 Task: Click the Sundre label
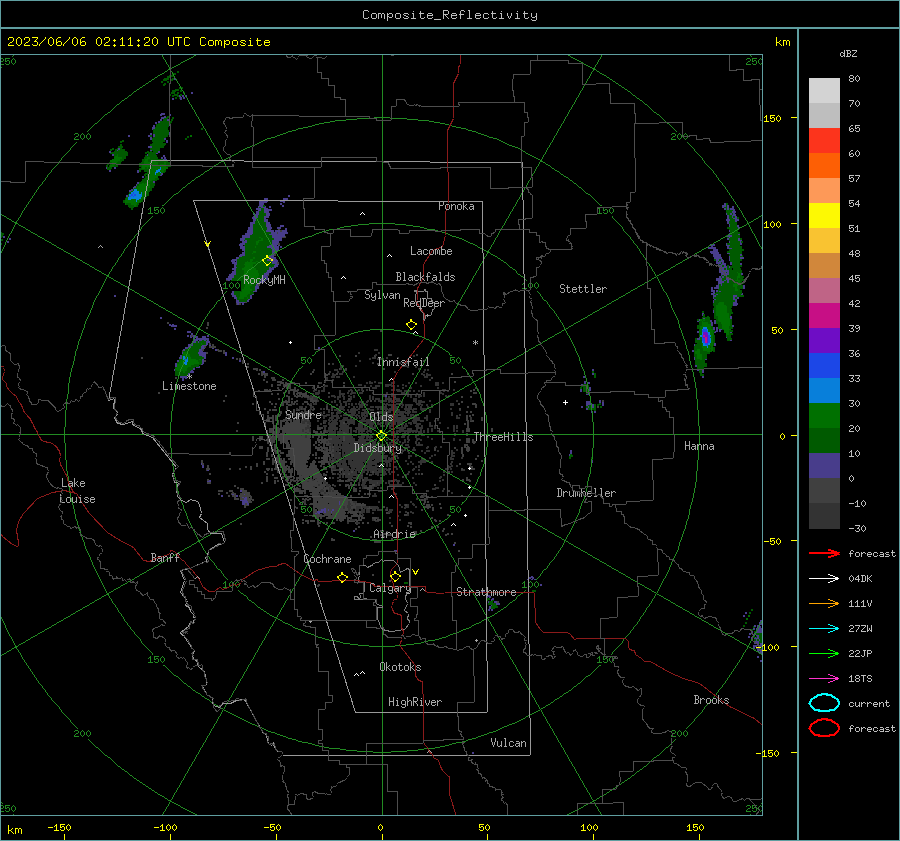[x=303, y=415]
